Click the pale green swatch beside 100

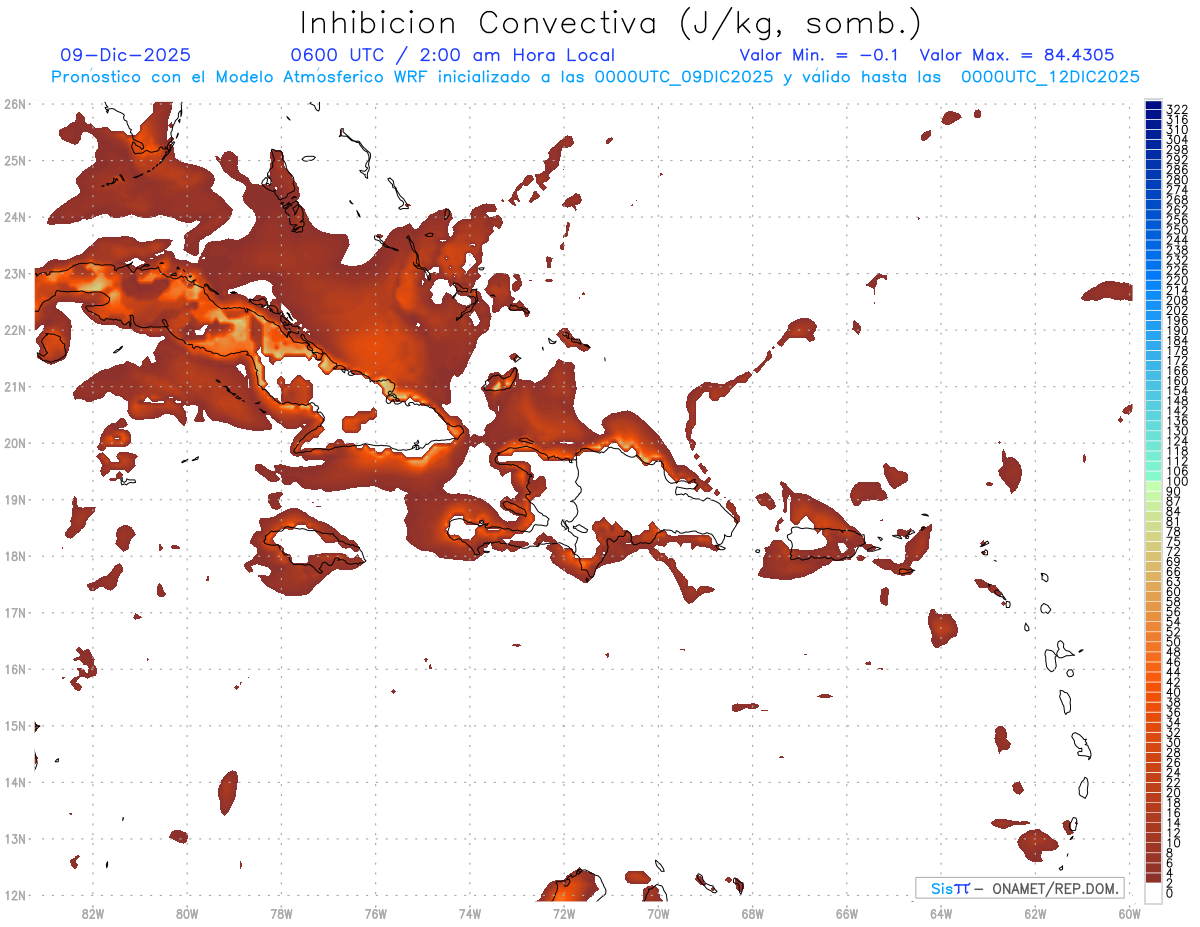pos(1153,484)
